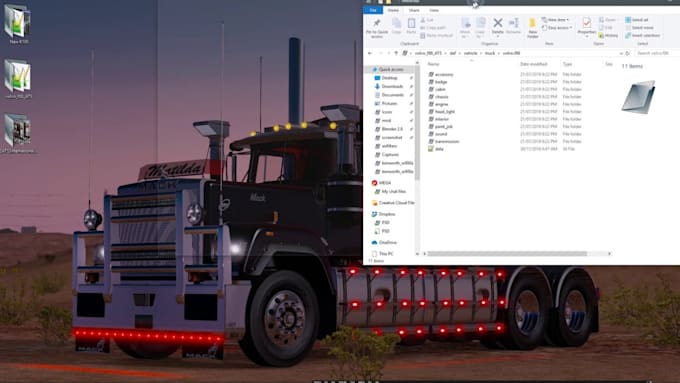Select the chassis folder in file list
This screenshot has width=680, height=383.
(441, 97)
